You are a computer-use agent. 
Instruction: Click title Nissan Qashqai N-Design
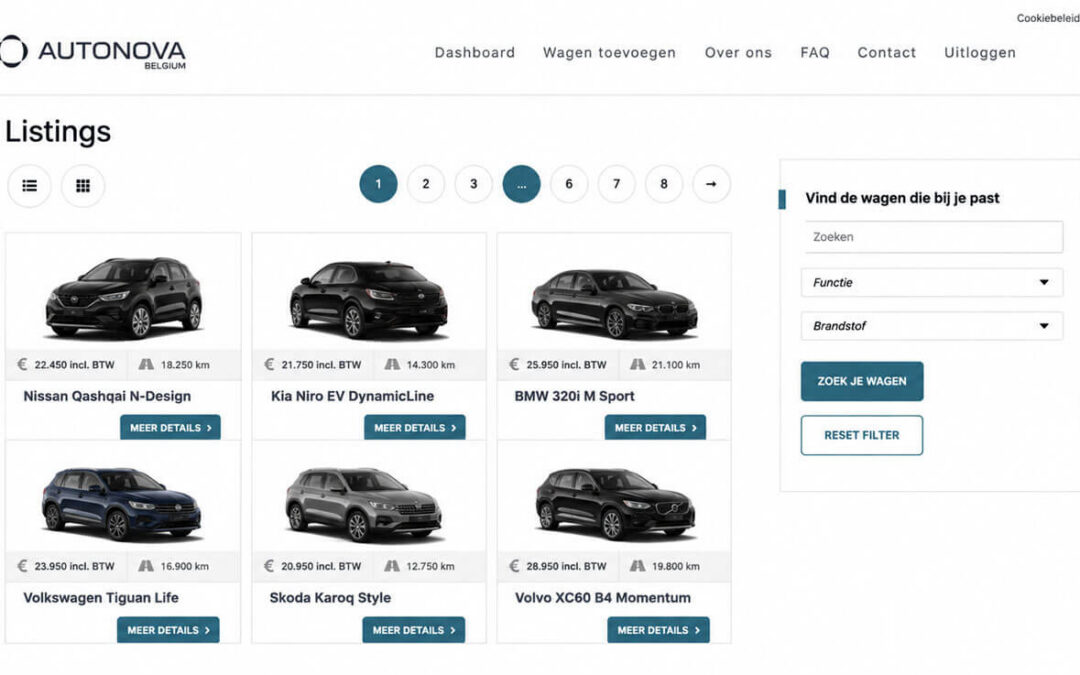107,396
